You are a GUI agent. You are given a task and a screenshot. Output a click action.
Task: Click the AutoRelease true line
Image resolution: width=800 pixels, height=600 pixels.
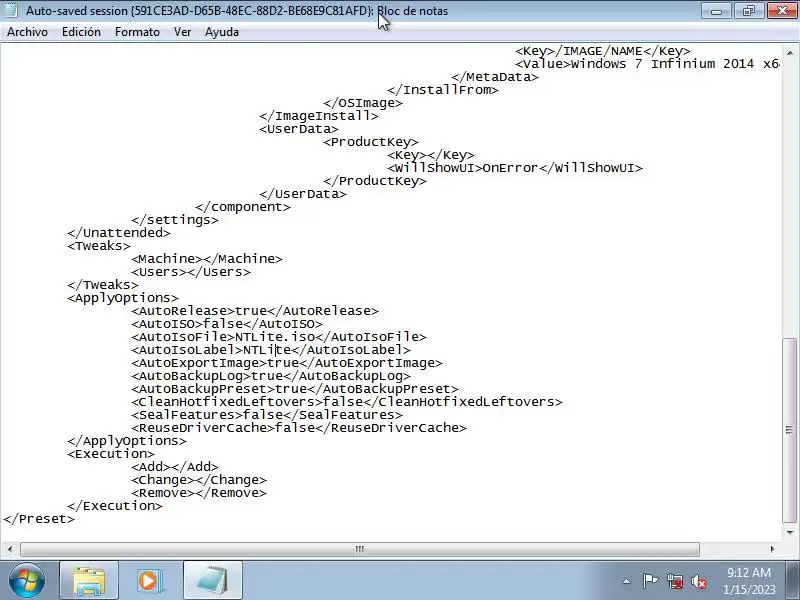coord(255,311)
